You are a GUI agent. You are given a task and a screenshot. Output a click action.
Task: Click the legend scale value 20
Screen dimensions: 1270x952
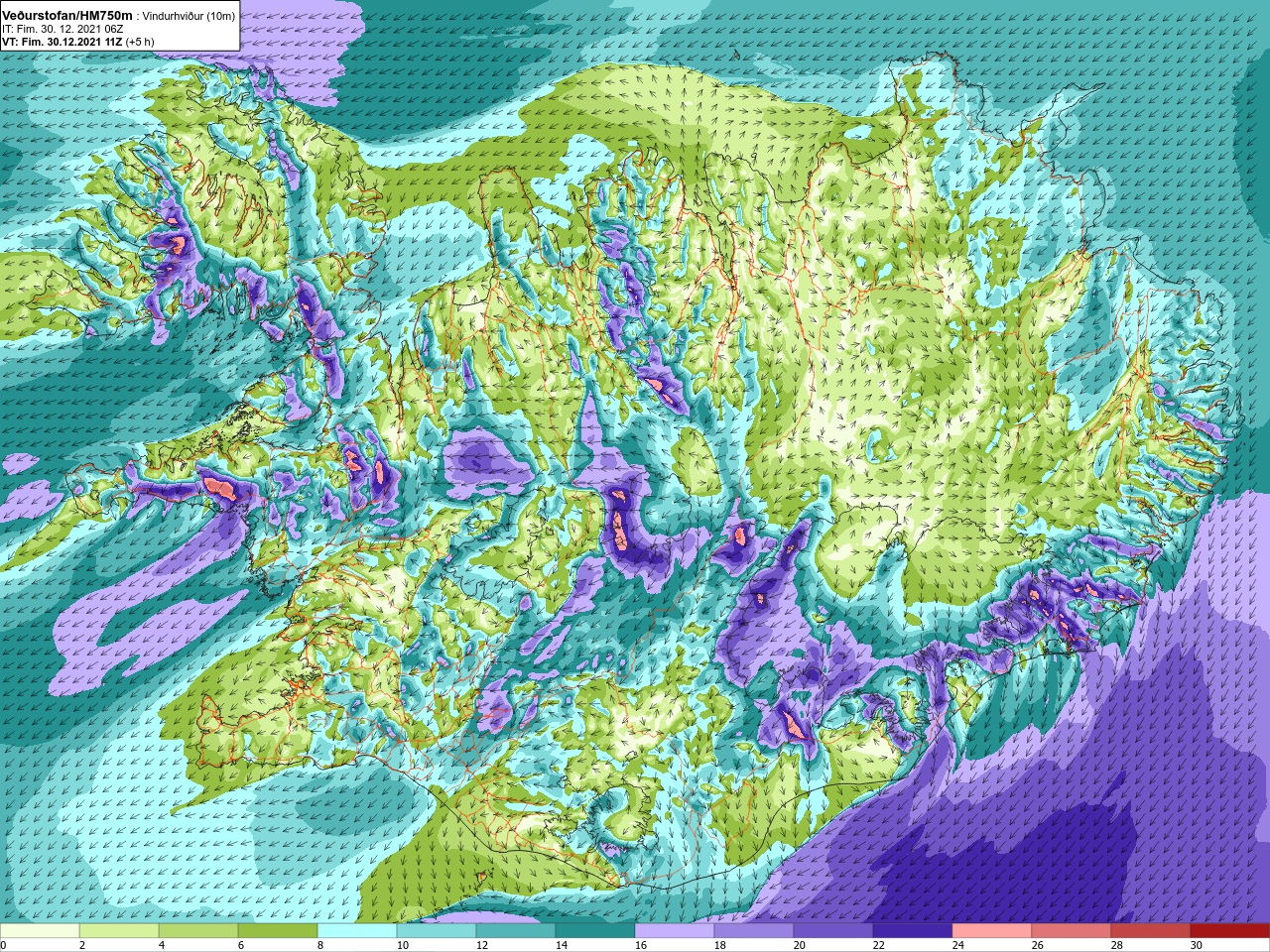(x=801, y=945)
